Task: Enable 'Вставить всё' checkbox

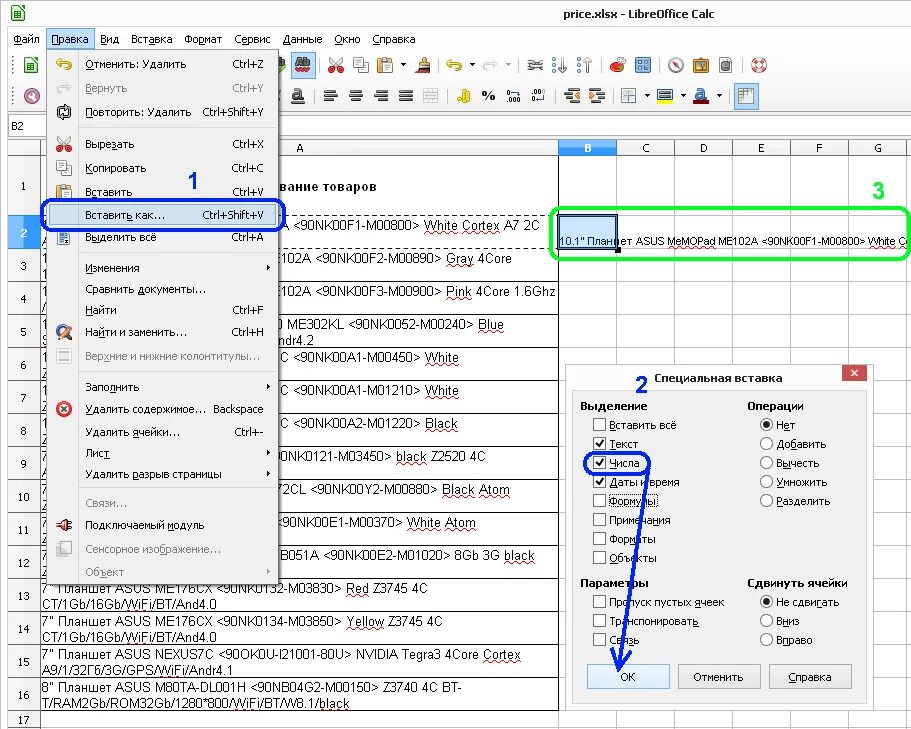Action: point(600,425)
